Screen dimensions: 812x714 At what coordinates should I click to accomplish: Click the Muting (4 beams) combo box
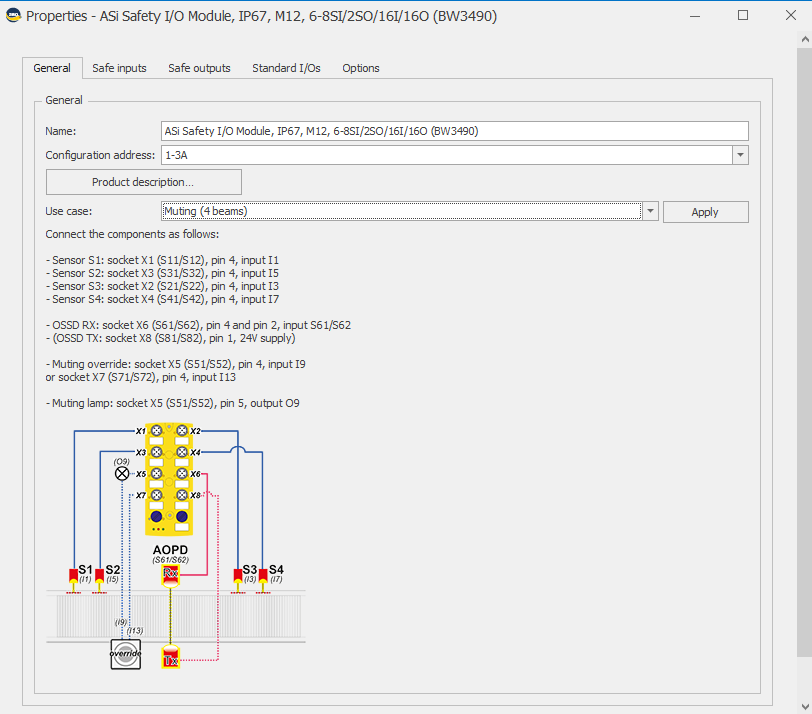click(400, 211)
